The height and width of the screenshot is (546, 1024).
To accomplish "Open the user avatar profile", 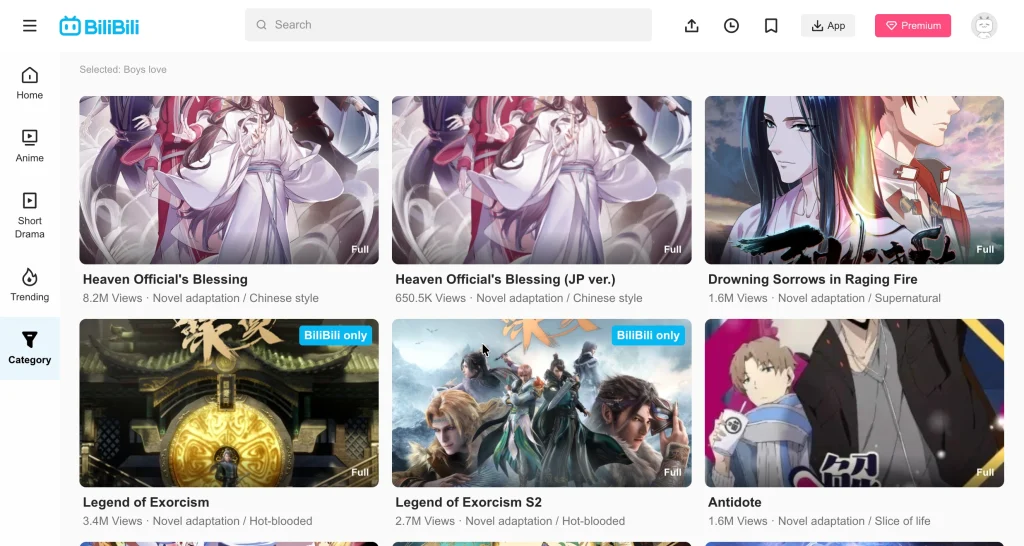I will pos(984,25).
